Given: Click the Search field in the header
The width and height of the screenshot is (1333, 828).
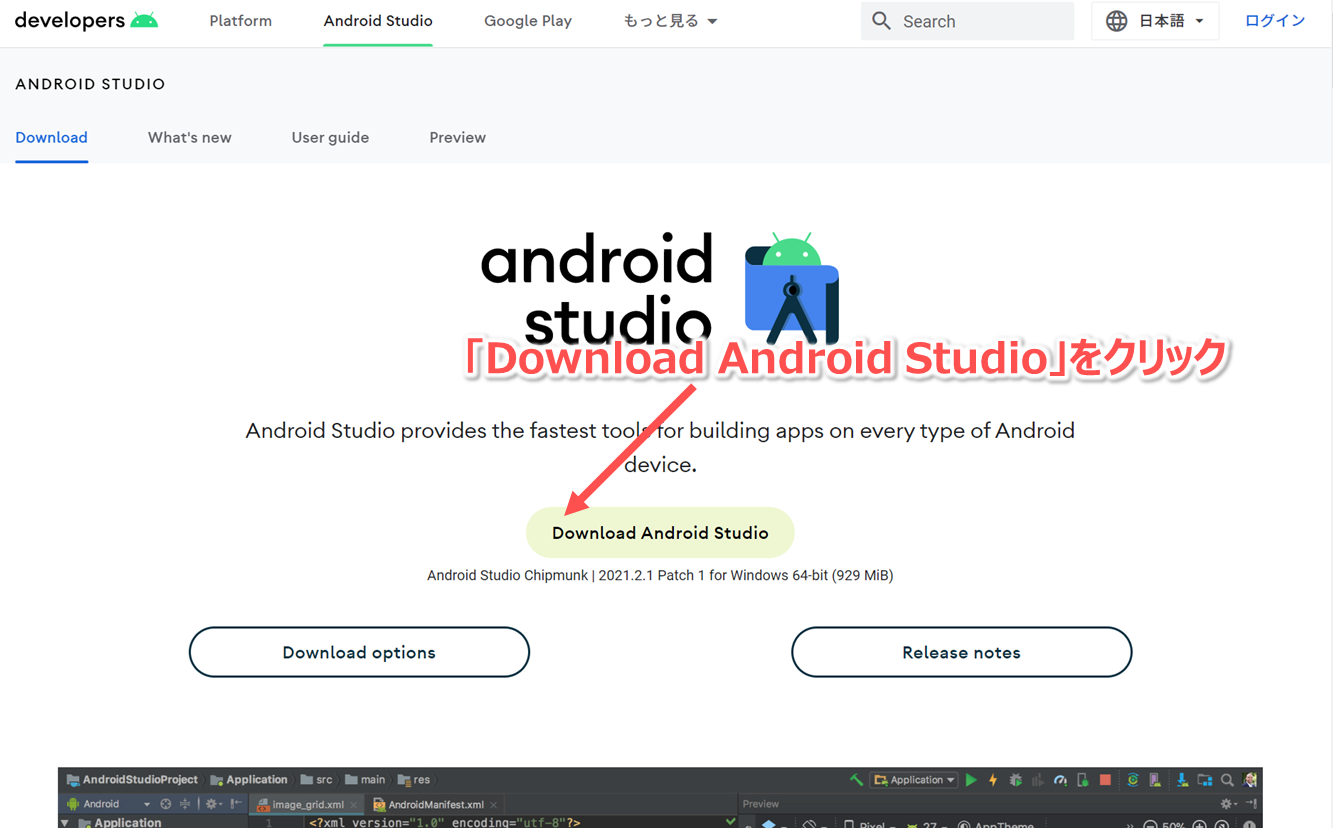Looking at the screenshot, I should [x=965, y=20].
